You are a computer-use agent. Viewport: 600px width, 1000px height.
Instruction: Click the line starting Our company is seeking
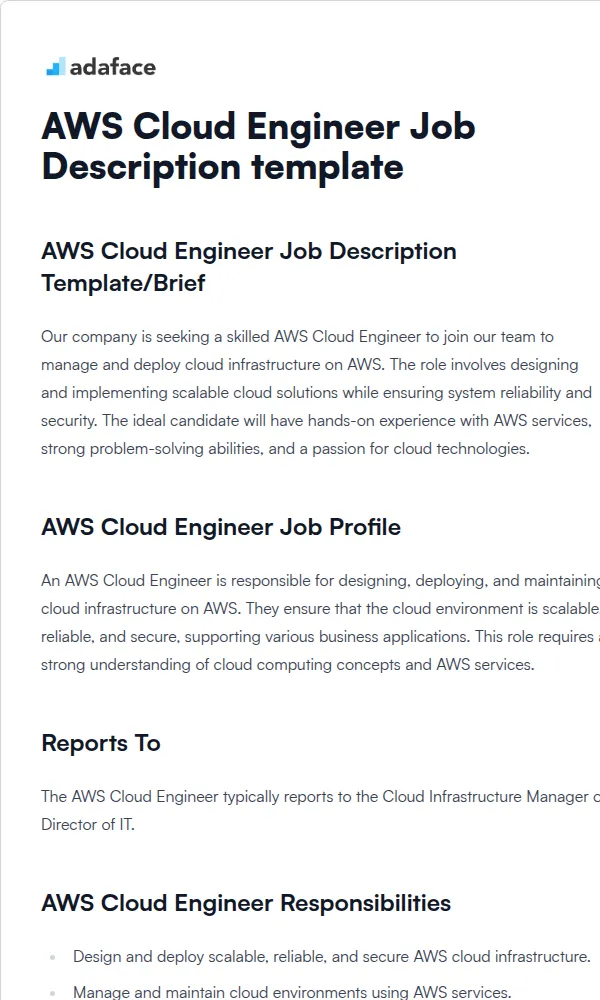297,337
